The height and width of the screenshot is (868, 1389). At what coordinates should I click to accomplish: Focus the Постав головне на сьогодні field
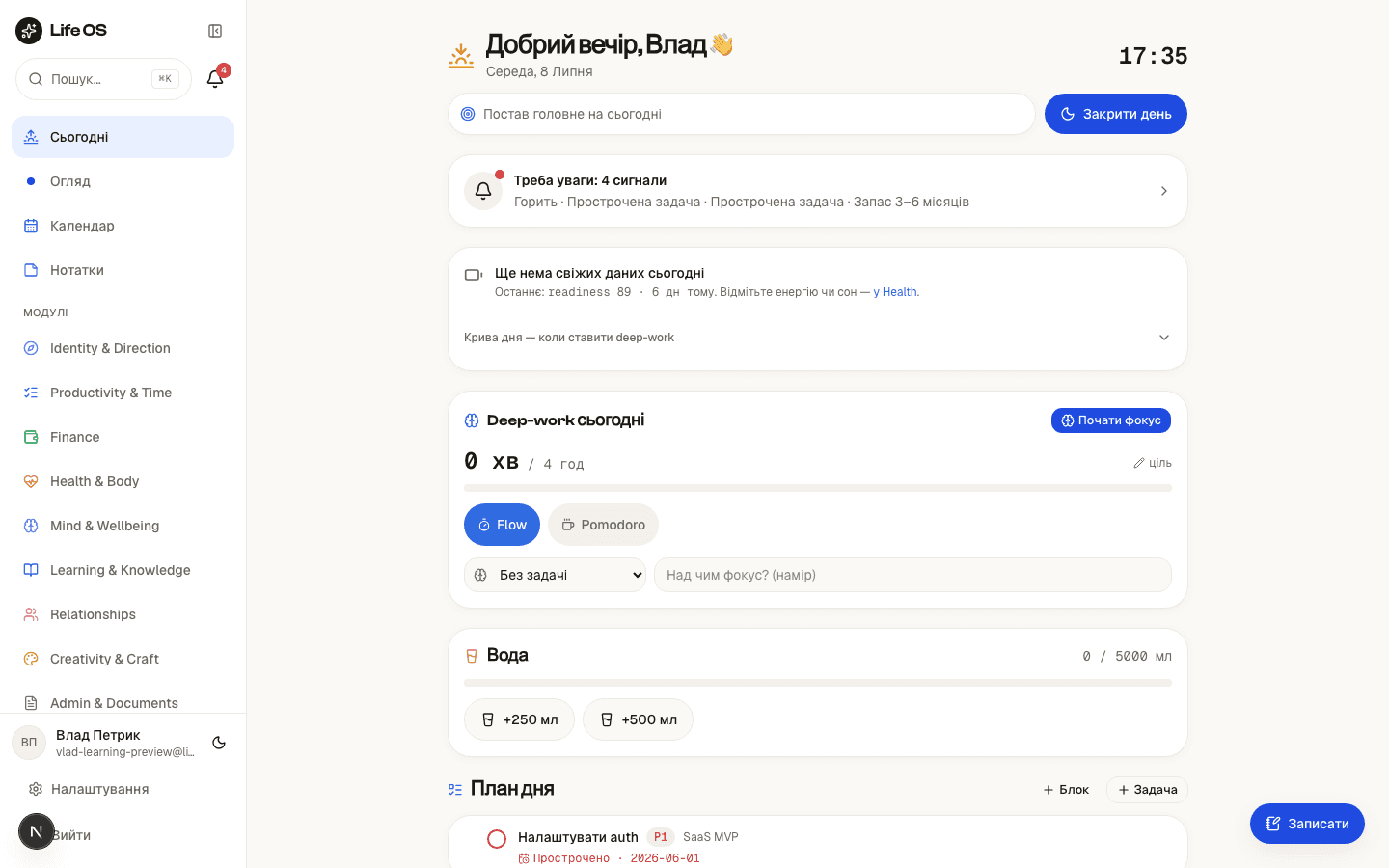click(x=741, y=114)
